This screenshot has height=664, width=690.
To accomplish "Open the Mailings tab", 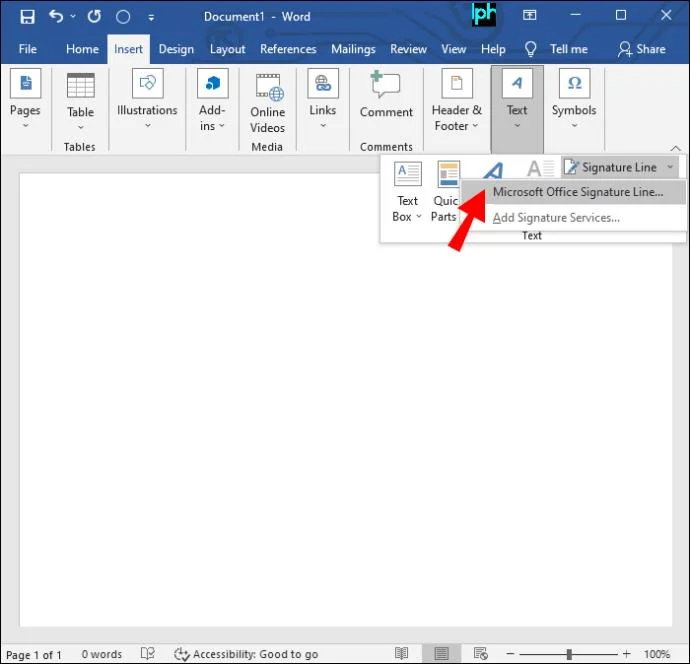I will tap(353, 49).
